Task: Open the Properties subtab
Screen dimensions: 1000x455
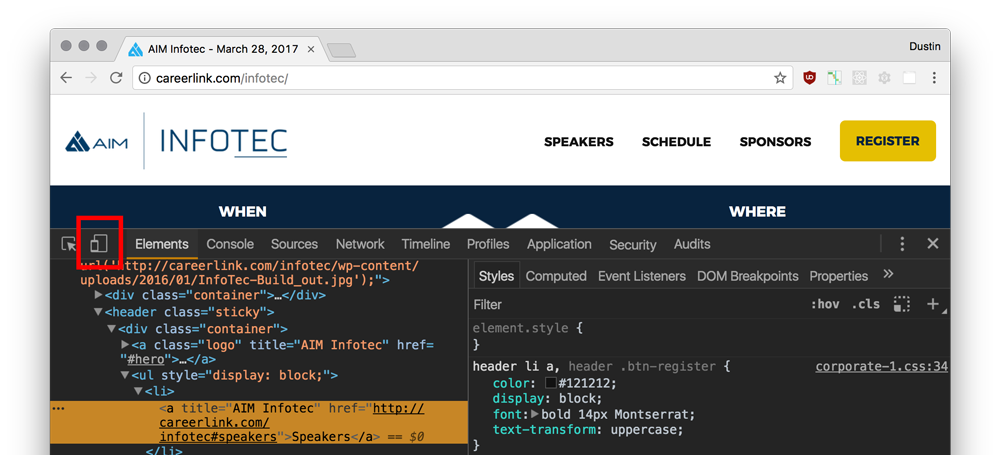Action: (839, 276)
